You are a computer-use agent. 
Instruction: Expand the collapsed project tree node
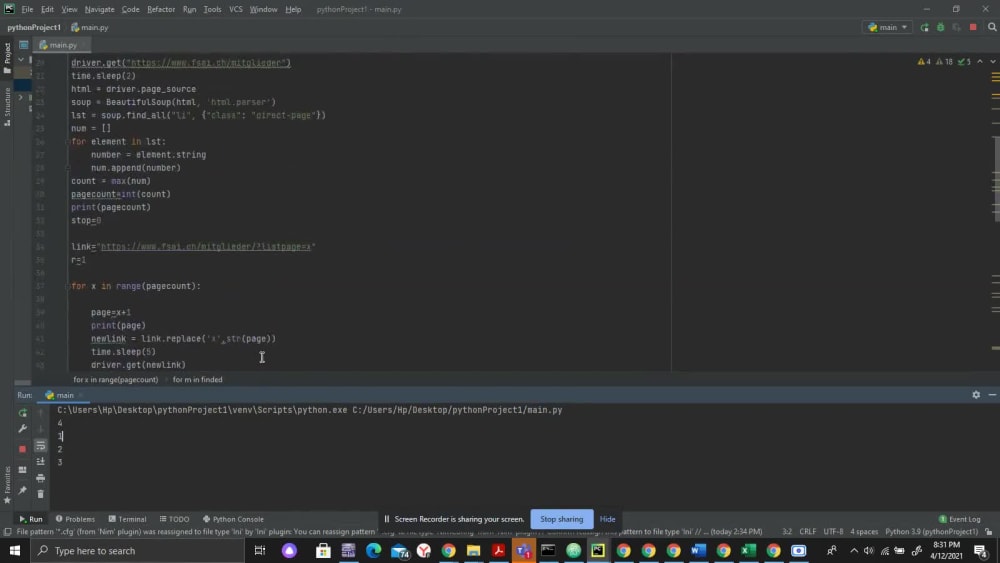[x=20, y=98]
